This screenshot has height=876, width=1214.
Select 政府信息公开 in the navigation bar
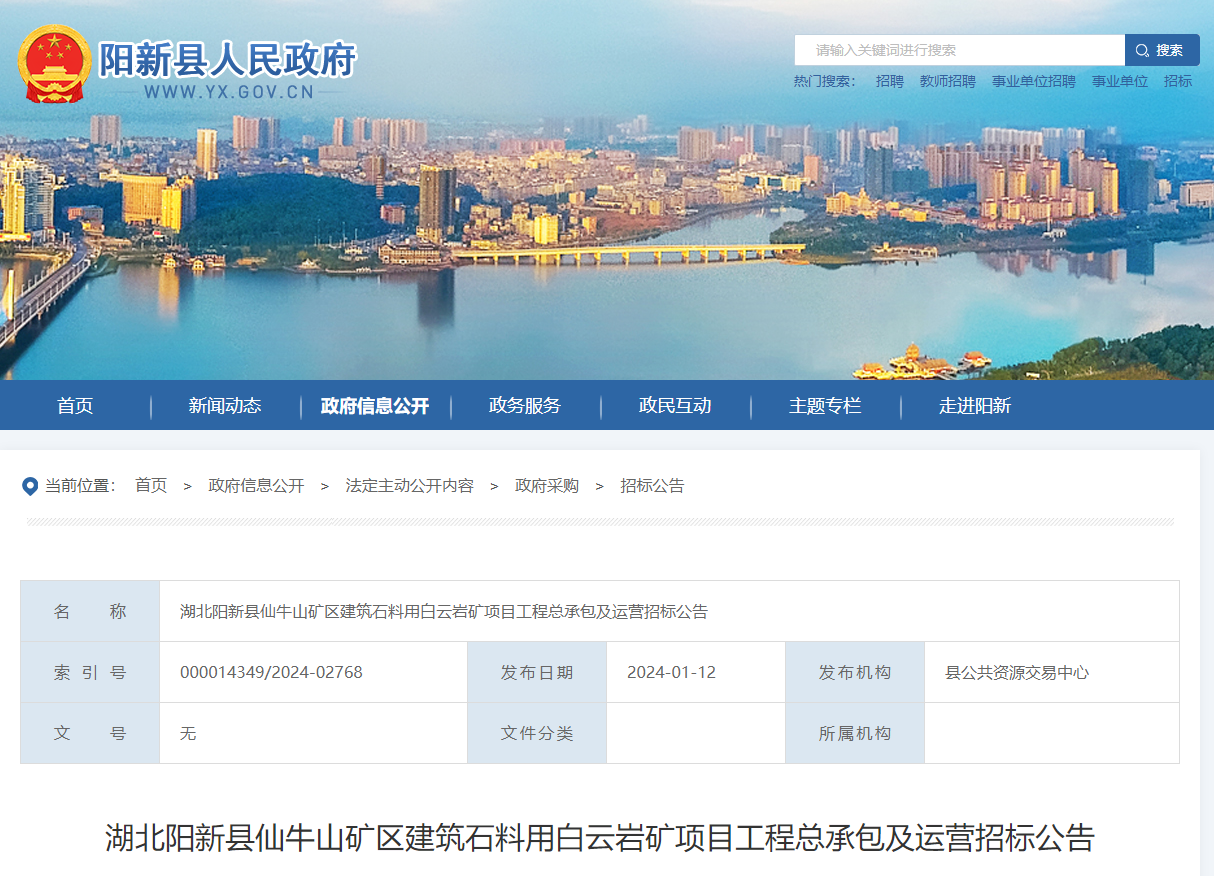375,405
